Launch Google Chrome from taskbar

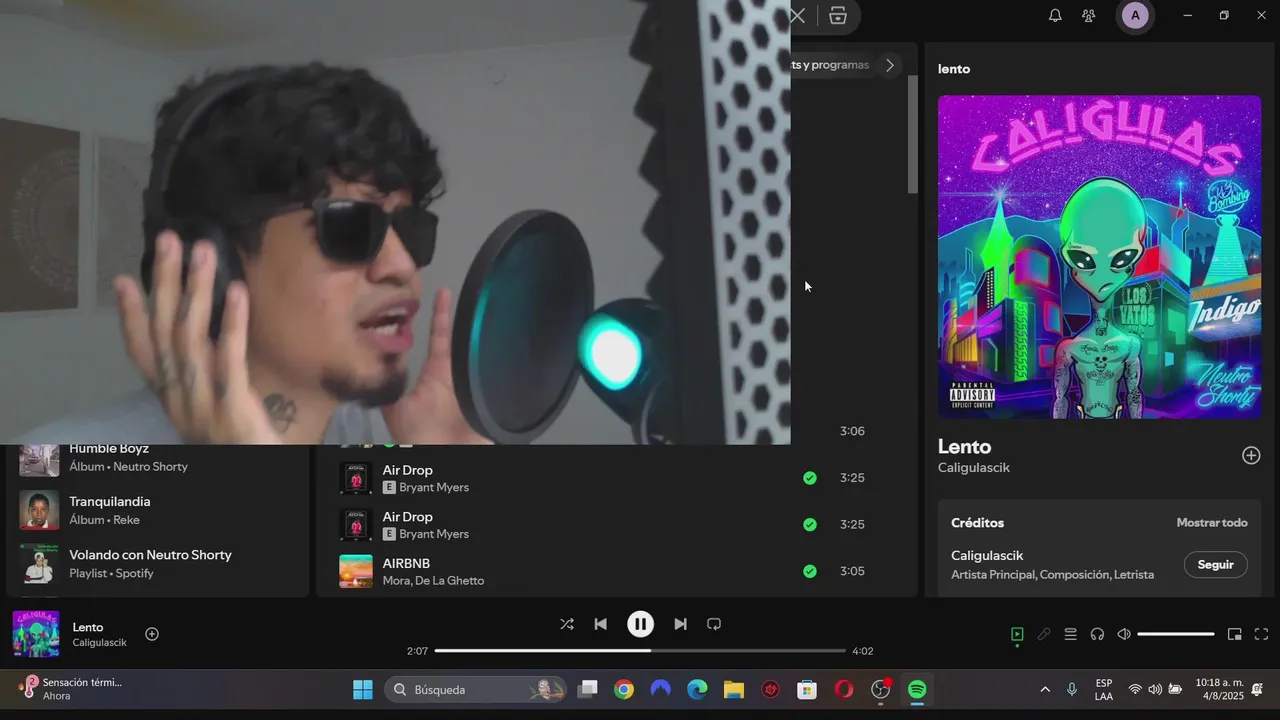tap(624, 689)
